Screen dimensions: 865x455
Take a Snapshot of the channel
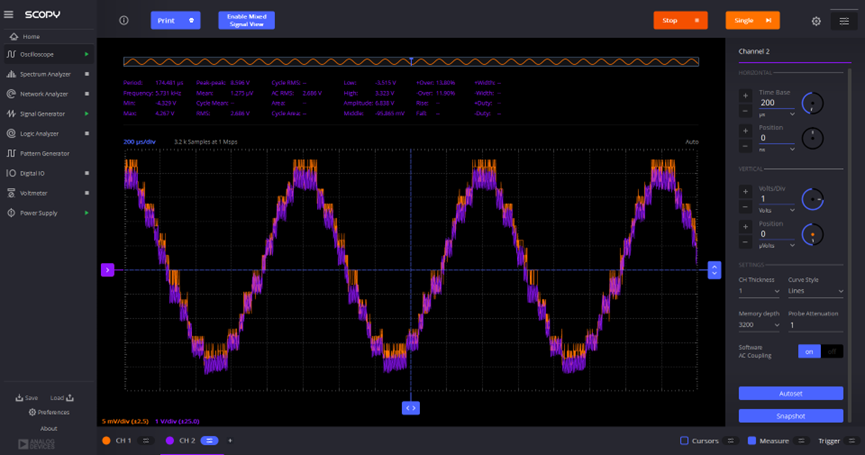[x=791, y=416]
